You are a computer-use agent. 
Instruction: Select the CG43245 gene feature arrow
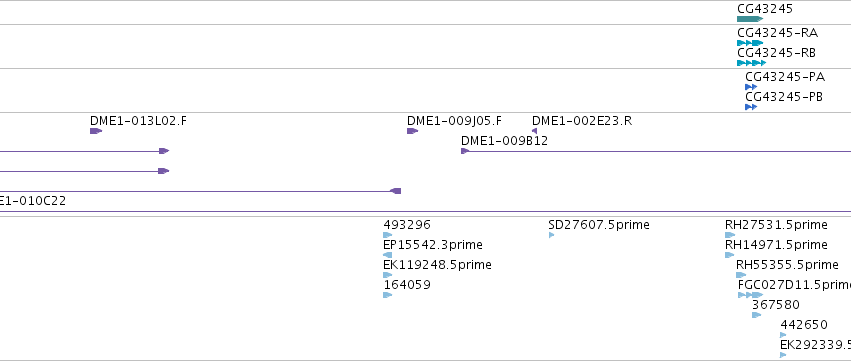750,19
